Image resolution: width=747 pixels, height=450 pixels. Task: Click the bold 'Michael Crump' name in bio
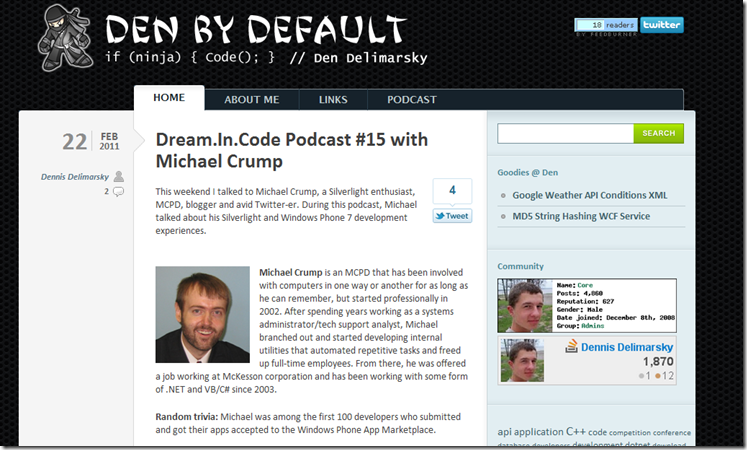click(x=291, y=272)
